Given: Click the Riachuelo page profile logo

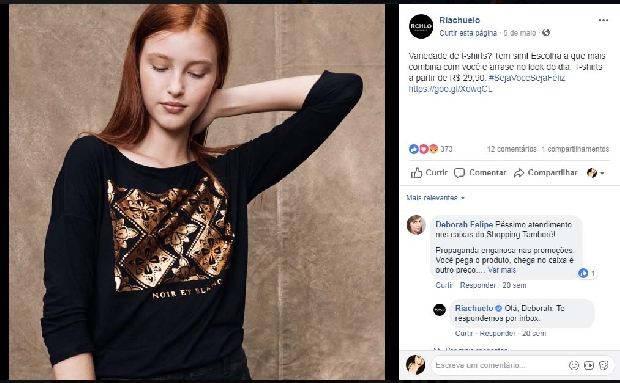Looking at the screenshot, I should click(x=421, y=26).
